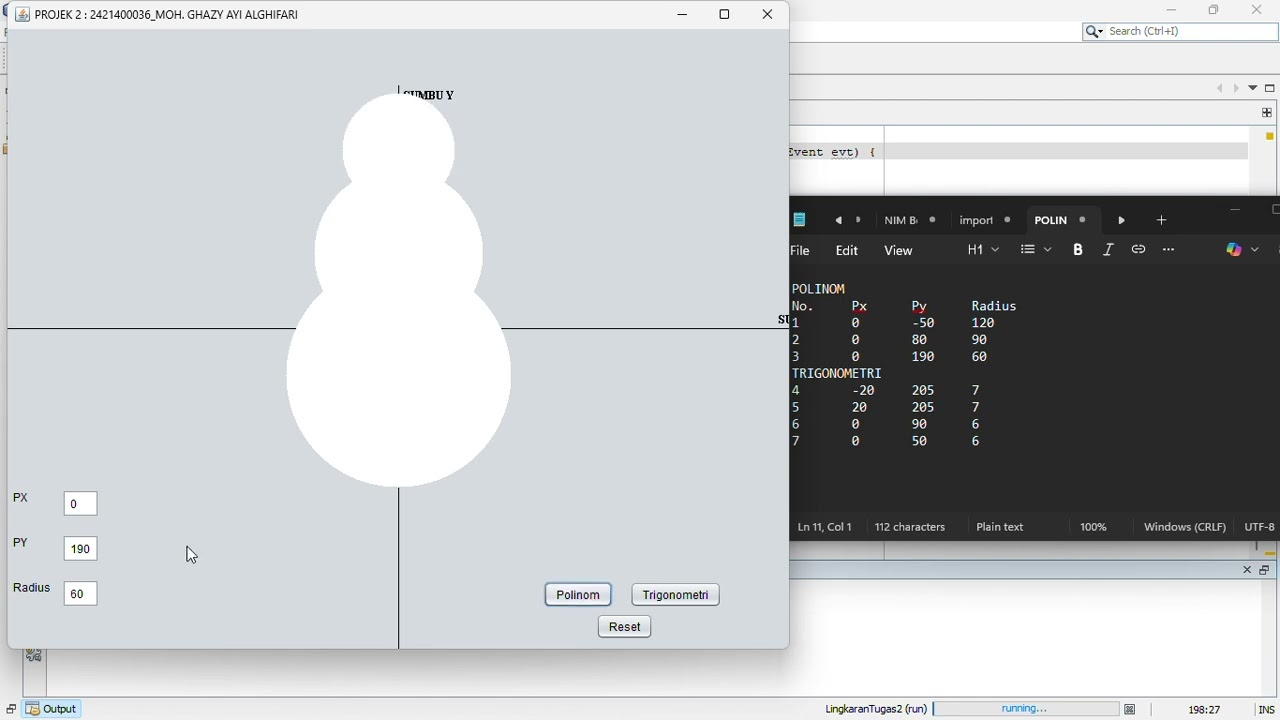Open the Output panel button
This screenshot has width=1280, height=720.
tap(52, 709)
